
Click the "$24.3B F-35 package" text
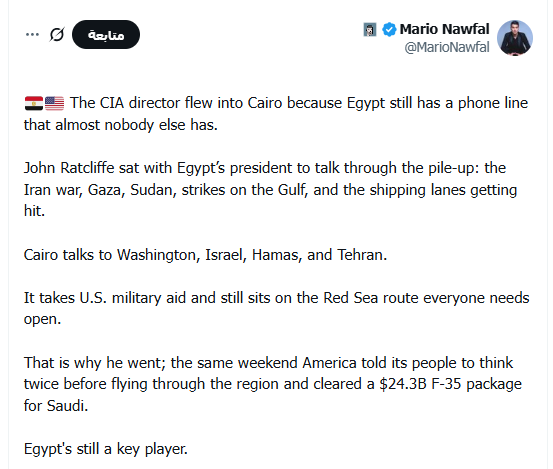coord(450,384)
